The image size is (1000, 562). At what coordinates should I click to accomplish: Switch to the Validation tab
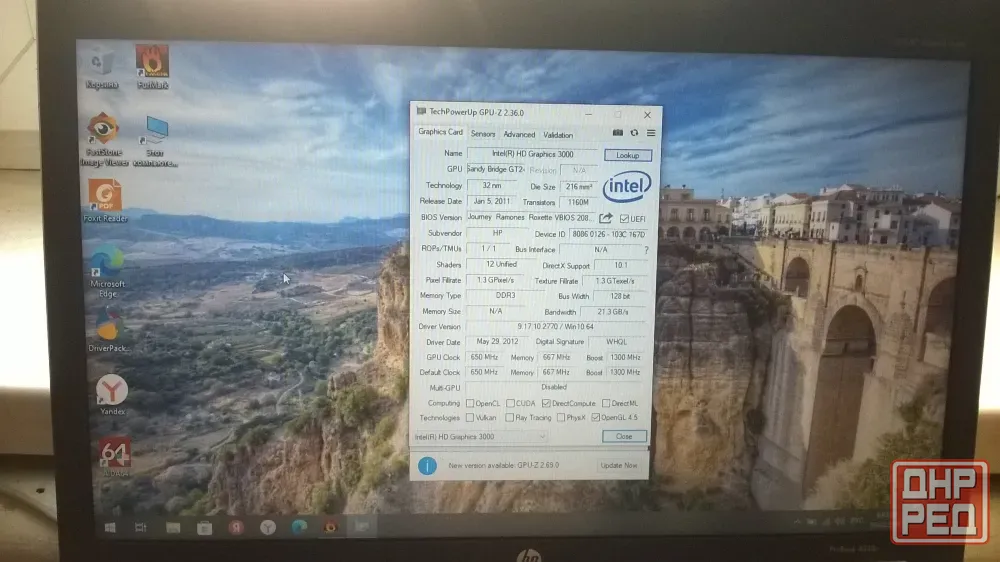pyautogui.click(x=558, y=135)
